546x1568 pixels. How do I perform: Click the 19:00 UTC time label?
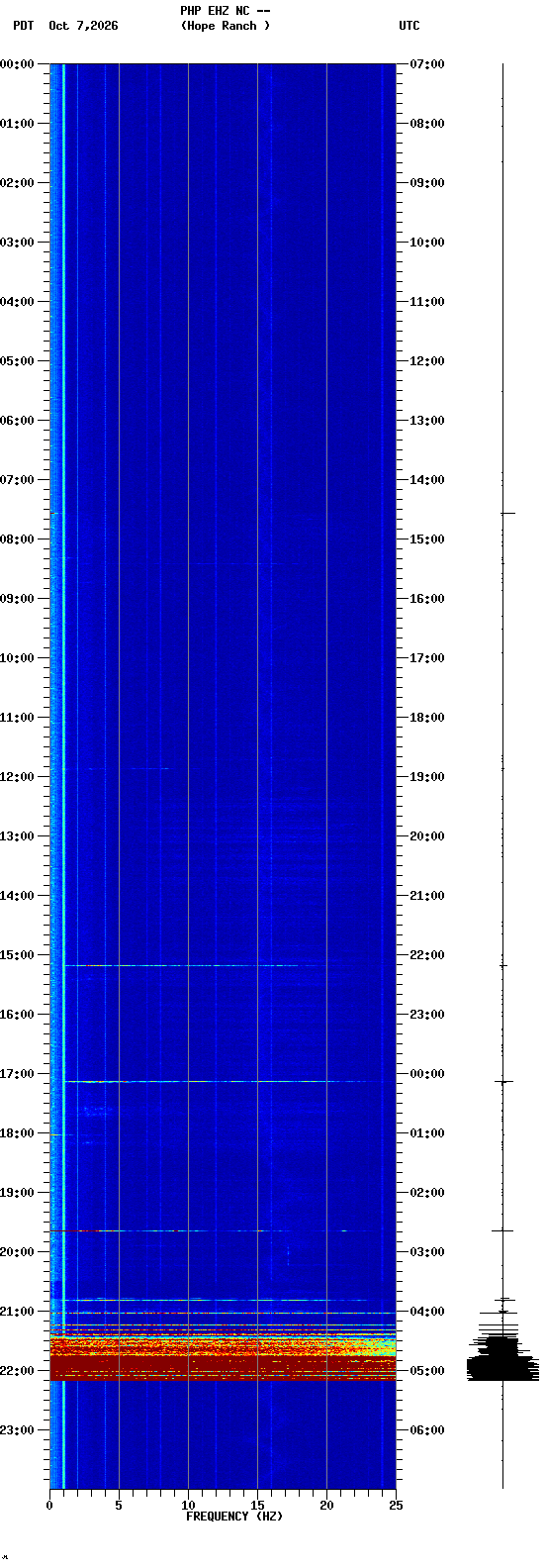click(x=427, y=777)
